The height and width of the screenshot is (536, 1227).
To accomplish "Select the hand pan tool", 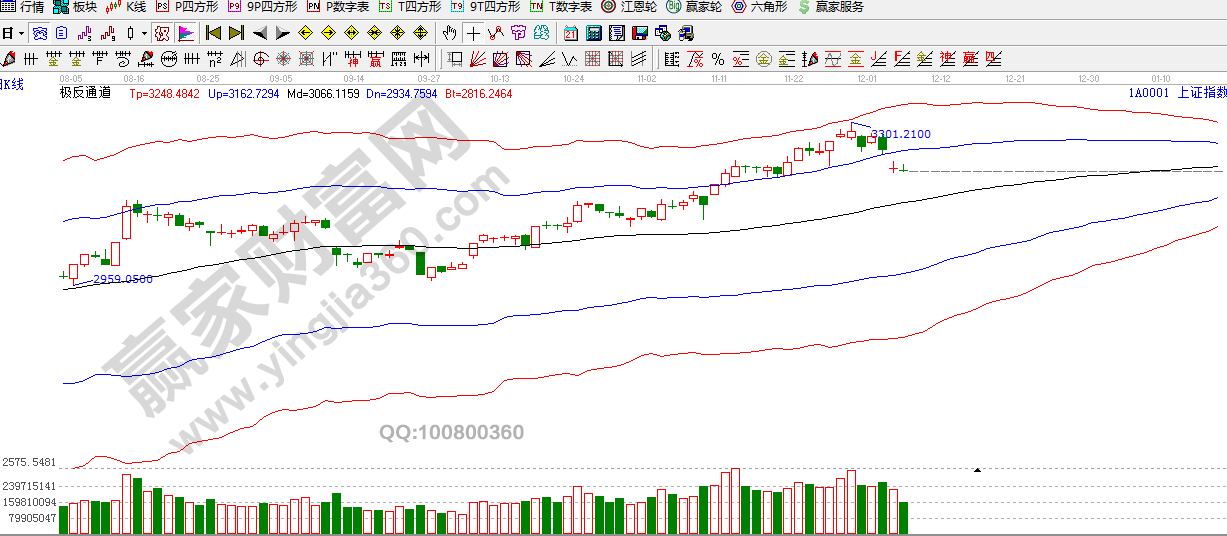I will [x=450, y=33].
